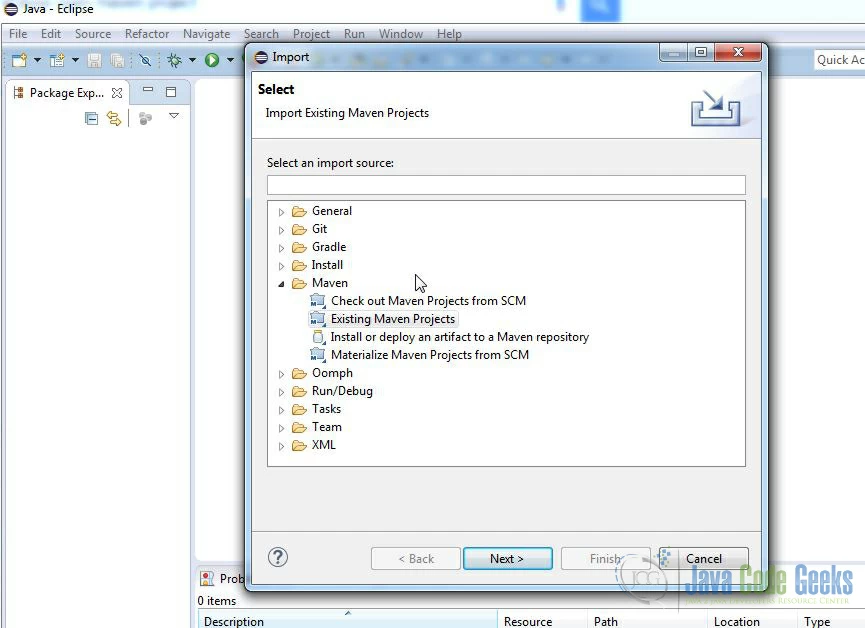Image resolution: width=865 pixels, height=628 pixels.
Task: Sort Problems by Type column
Action: (831, 621)
